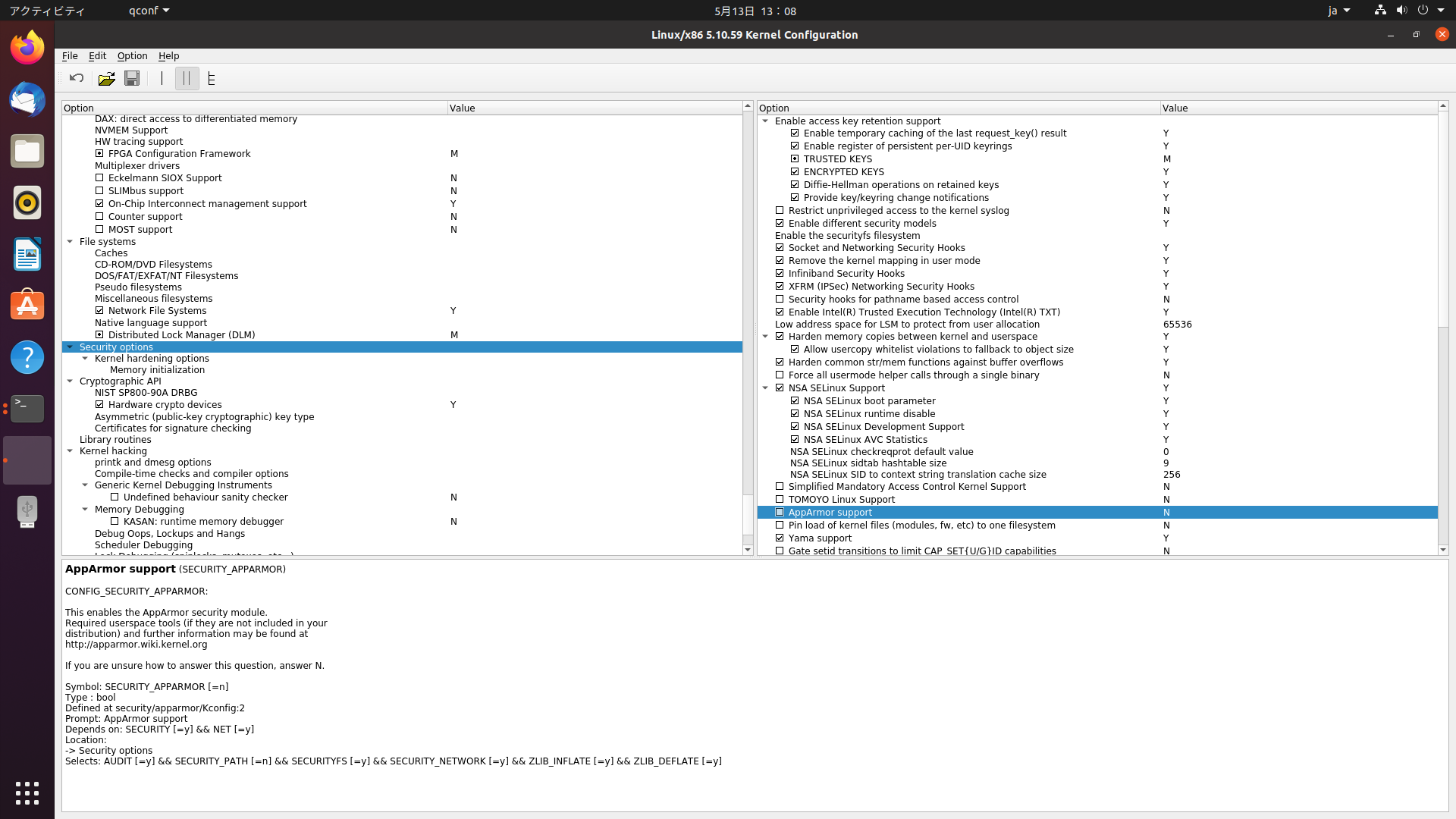Open Thunderbird mail from the dock

27,99
